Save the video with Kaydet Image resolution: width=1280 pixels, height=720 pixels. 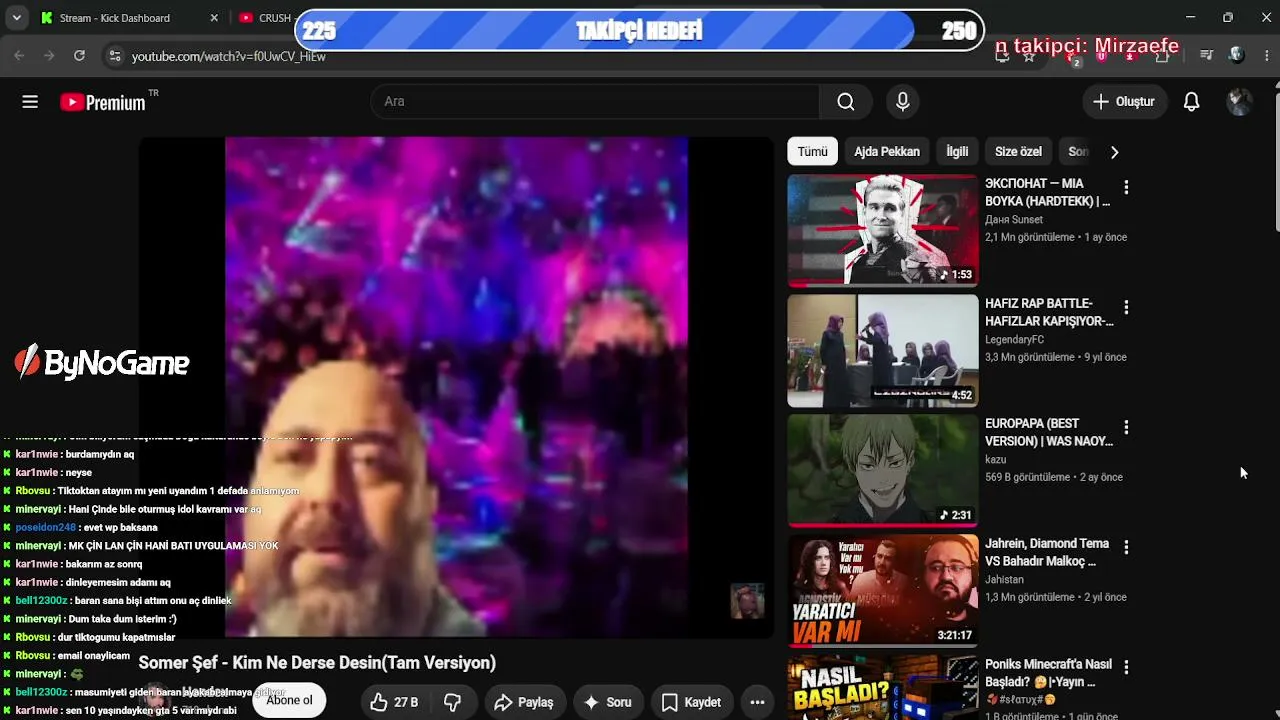click(x=691, y=702)
